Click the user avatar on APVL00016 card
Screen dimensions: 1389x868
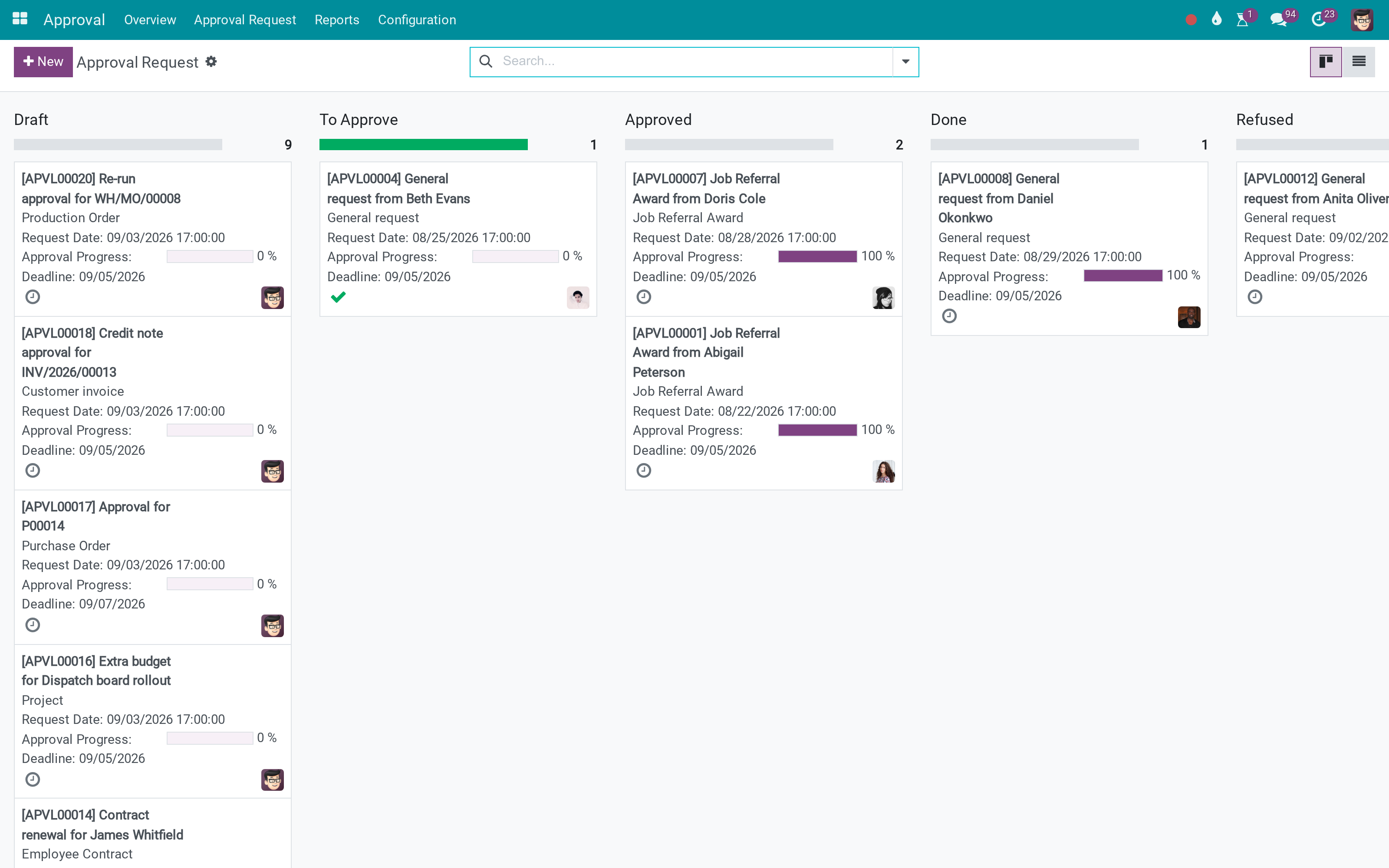pos(273,780)
